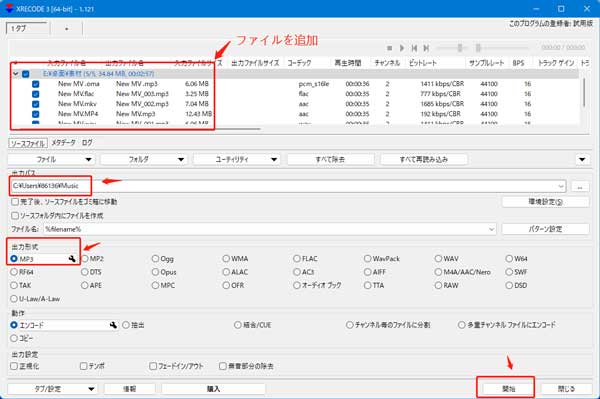Stop playback with the square stop icon
The height and width of the screenshot is (399, 600).
point(389,48)
